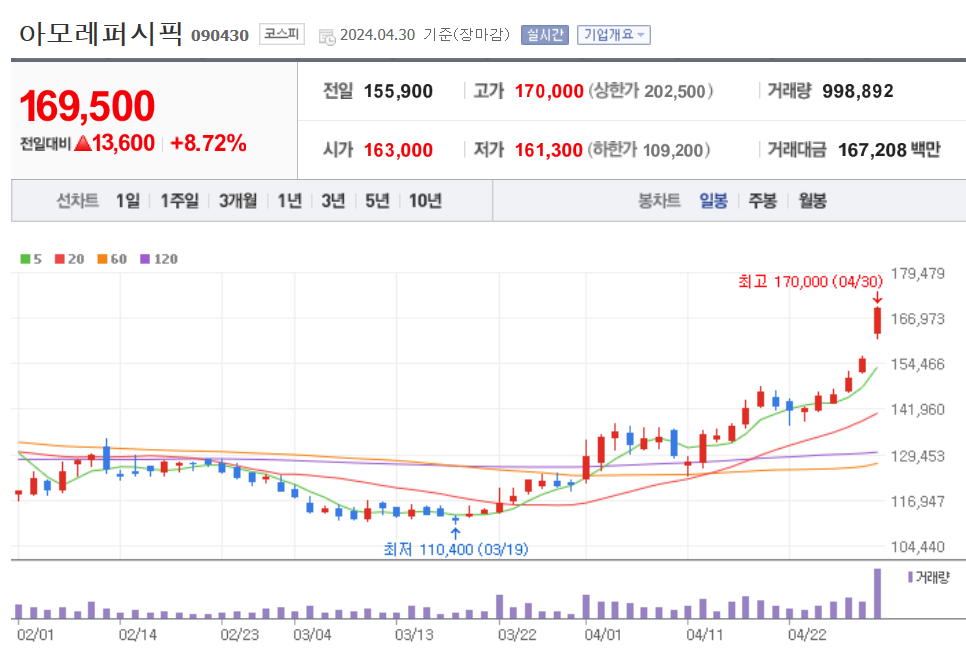Click the 04/11 date label on the x-axis

(705, 635)
